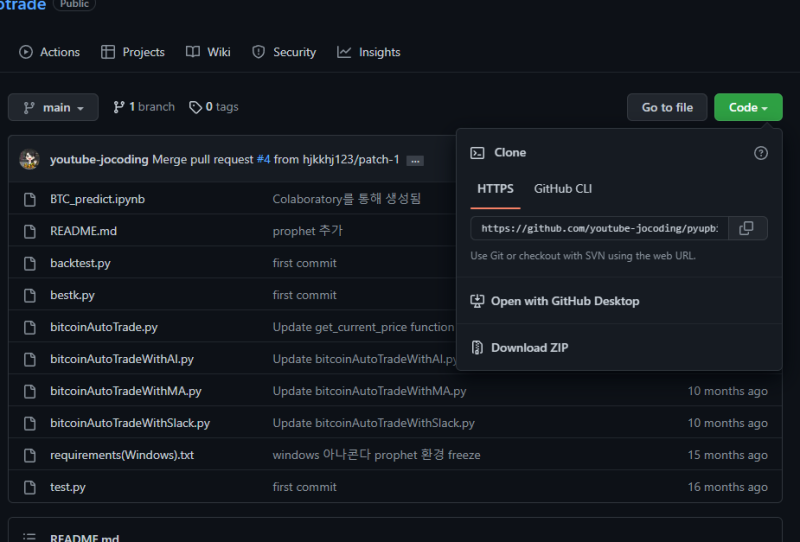Open requirements(Windows).txt file
Viewport: 800px width, 542px height.
(x=122, y=455)
